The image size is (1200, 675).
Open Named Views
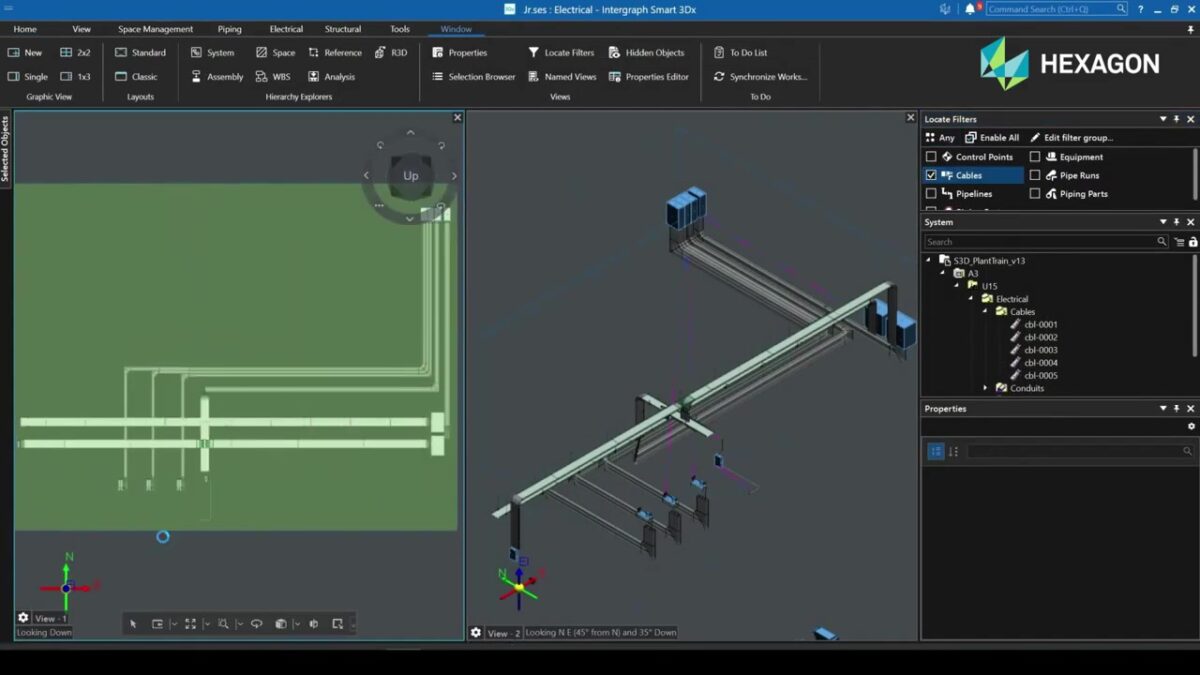click(562, 76)
